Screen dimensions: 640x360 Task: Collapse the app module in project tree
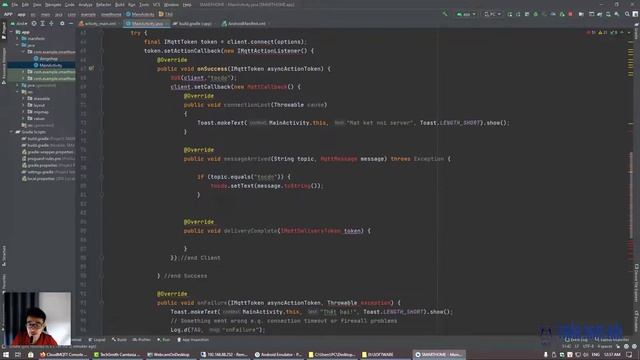(x=12, y=32)
